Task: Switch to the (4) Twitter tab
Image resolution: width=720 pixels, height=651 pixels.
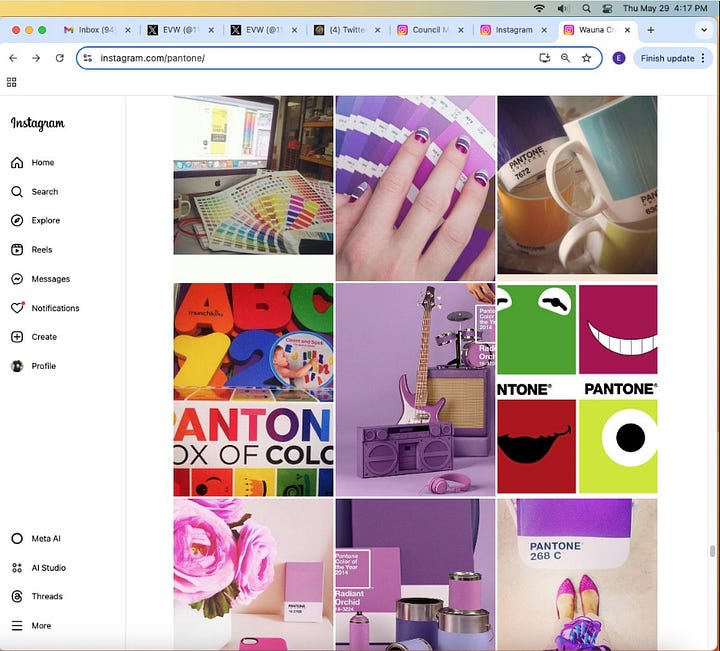Action: [347, 30]
